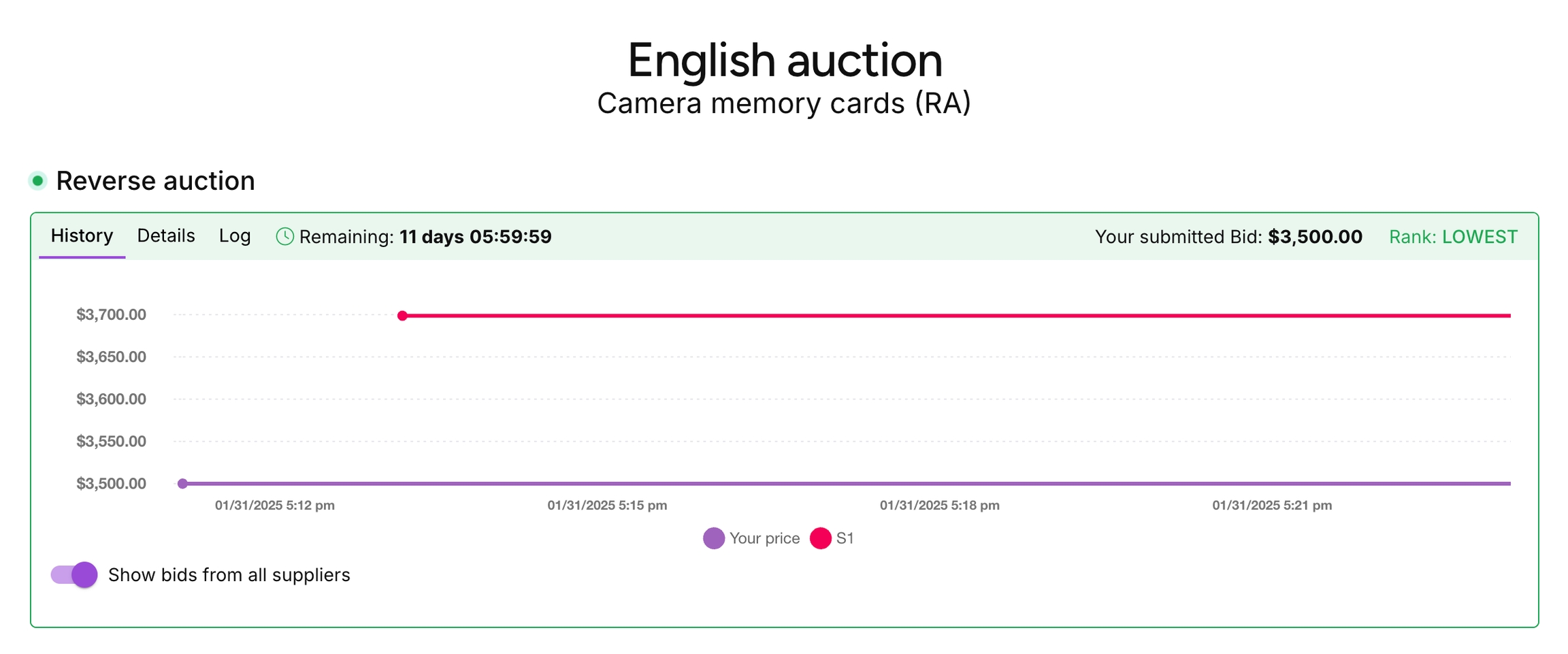This screenshot has height=654, width=1568.
Task: Click the 5:12 pm x-axis time label
Action: coord(274,506)
